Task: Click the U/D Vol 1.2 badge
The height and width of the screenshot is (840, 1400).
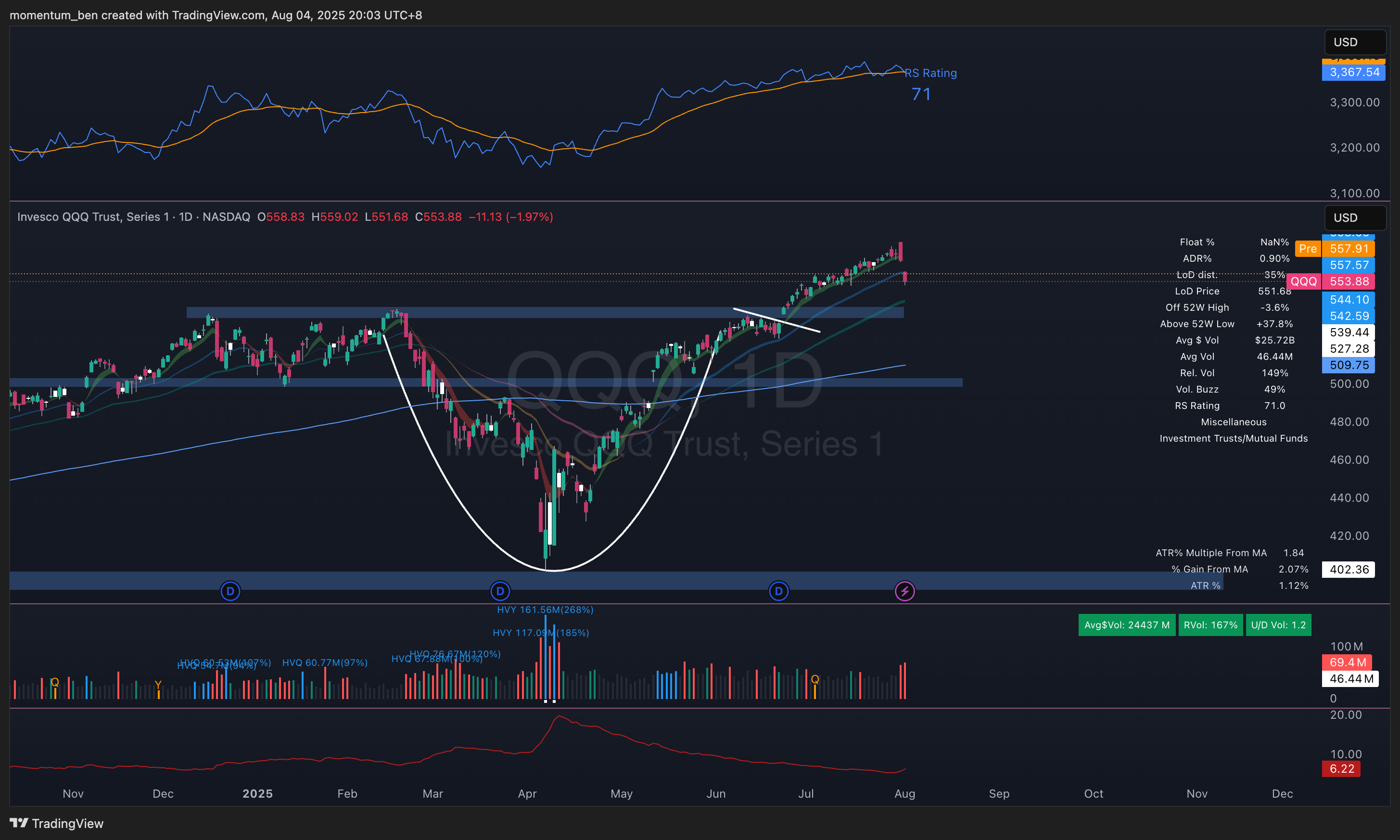Action: tap(1278, 625)
